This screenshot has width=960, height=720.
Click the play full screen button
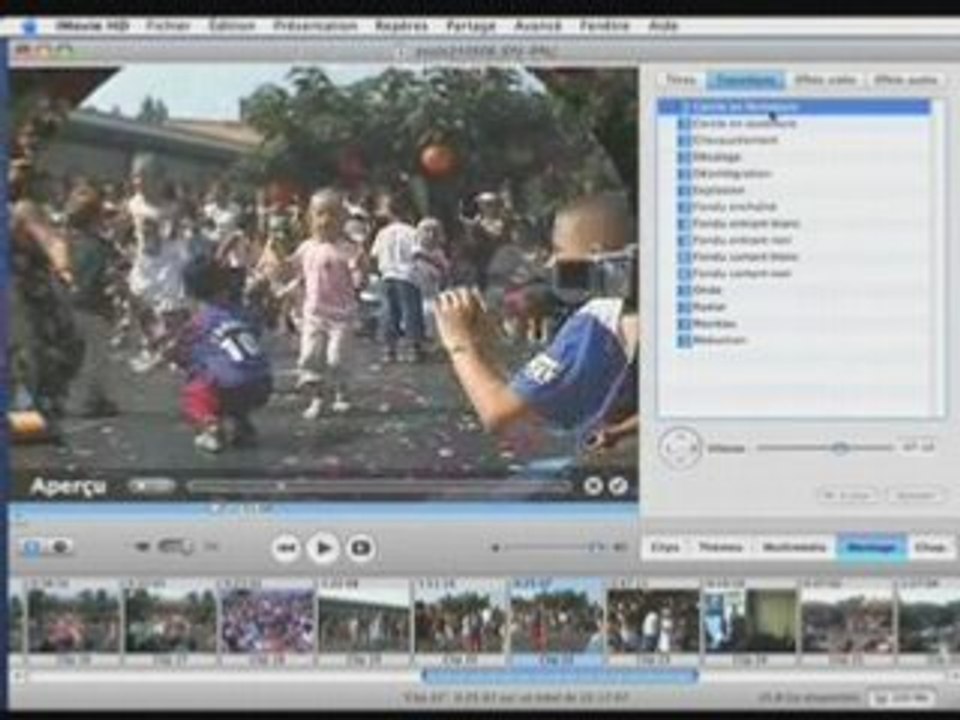pyautogui.click(x=361, y=547)
